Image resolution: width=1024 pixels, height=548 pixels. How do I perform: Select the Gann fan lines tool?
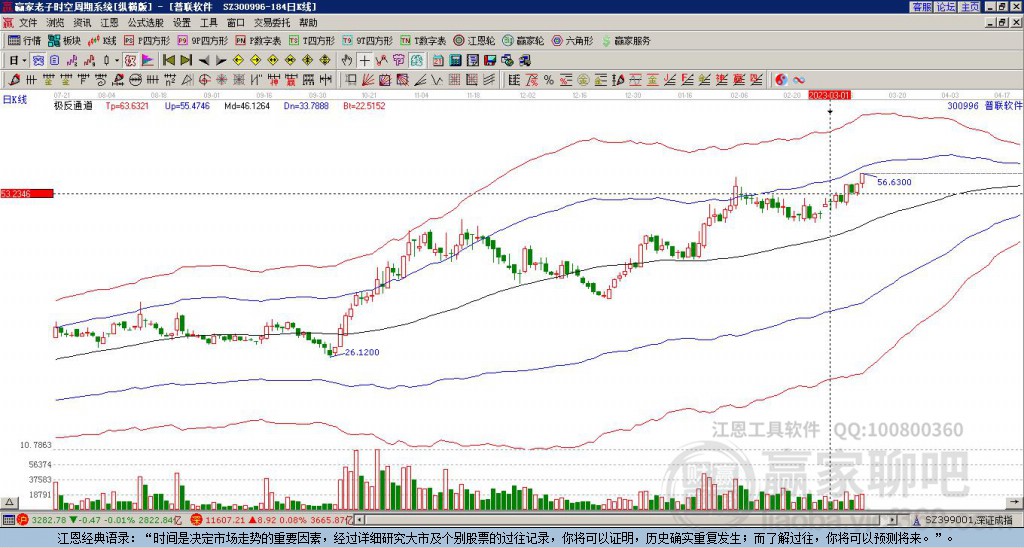coord(368,80)
